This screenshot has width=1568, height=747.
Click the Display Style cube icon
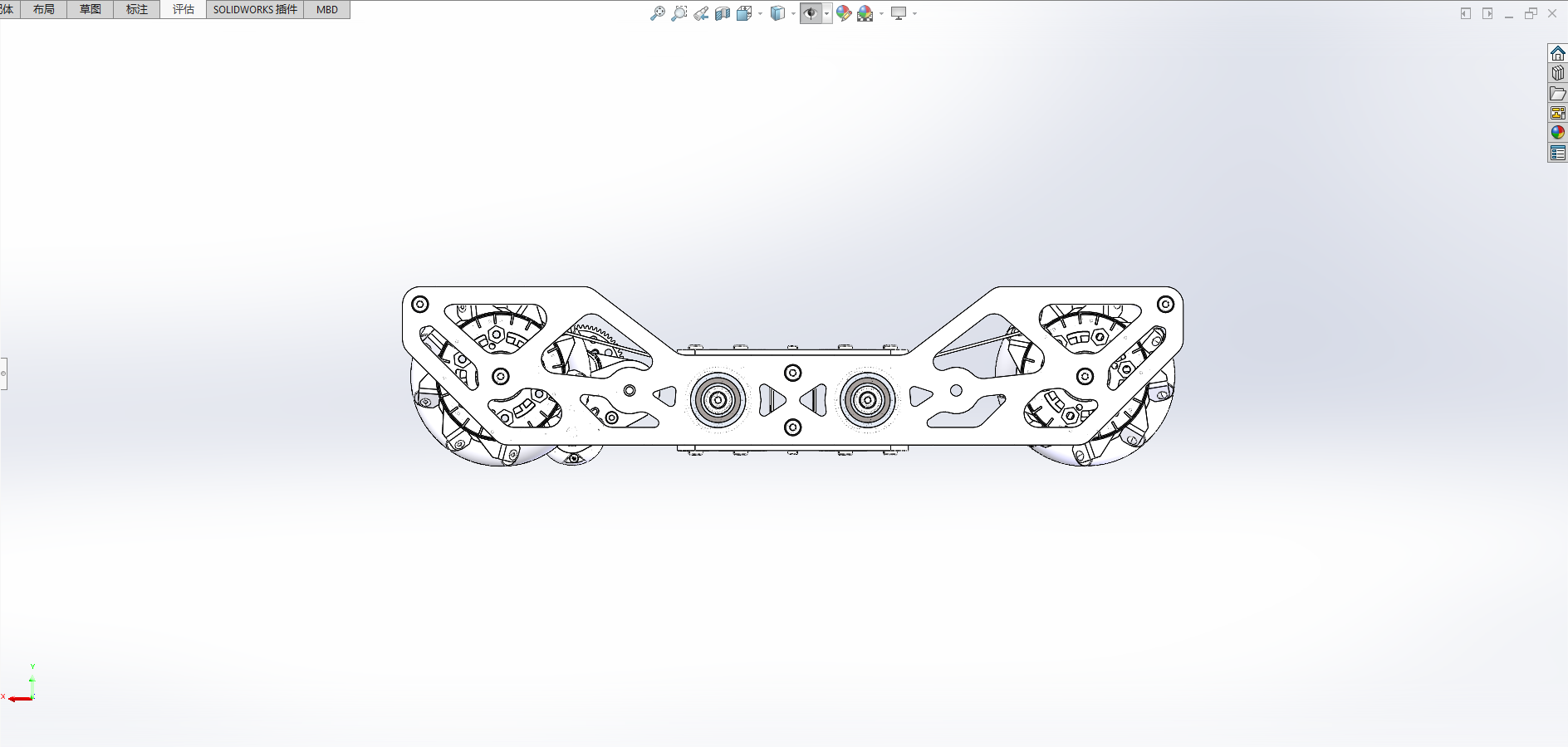click(777, 13)
